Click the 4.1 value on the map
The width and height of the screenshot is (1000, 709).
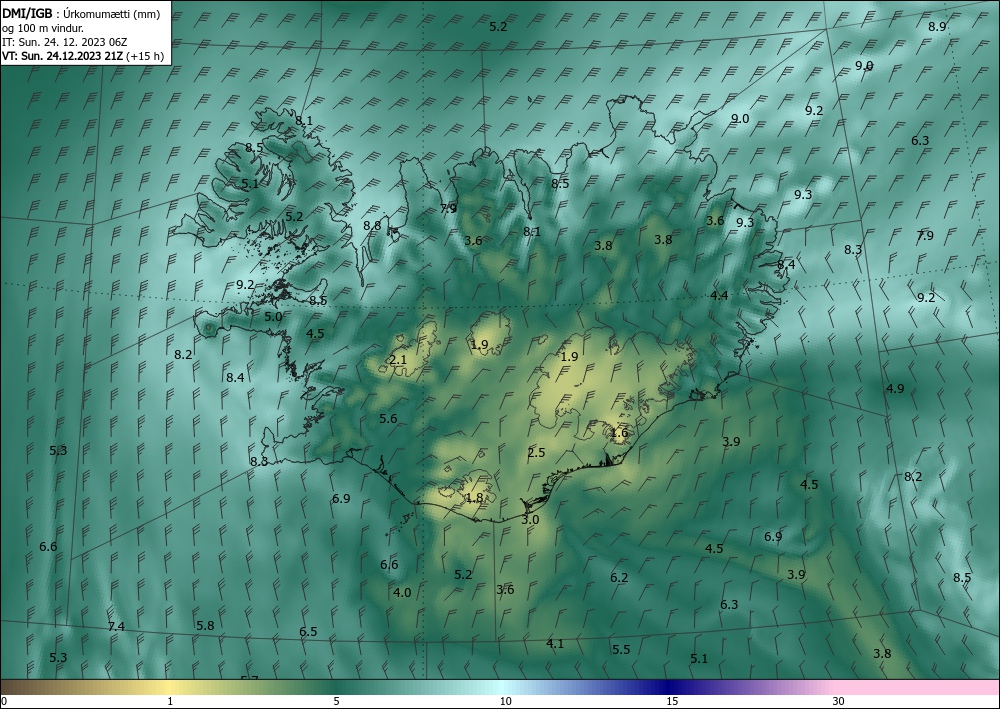(555, 644)
